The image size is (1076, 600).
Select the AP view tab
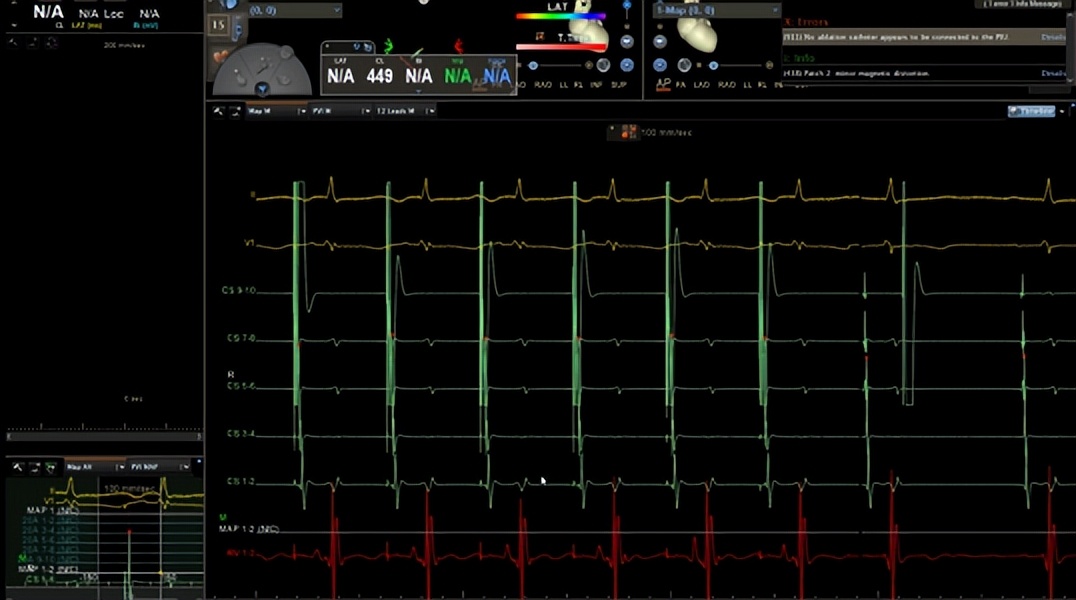pyautogui.click(x=661, y=85)
